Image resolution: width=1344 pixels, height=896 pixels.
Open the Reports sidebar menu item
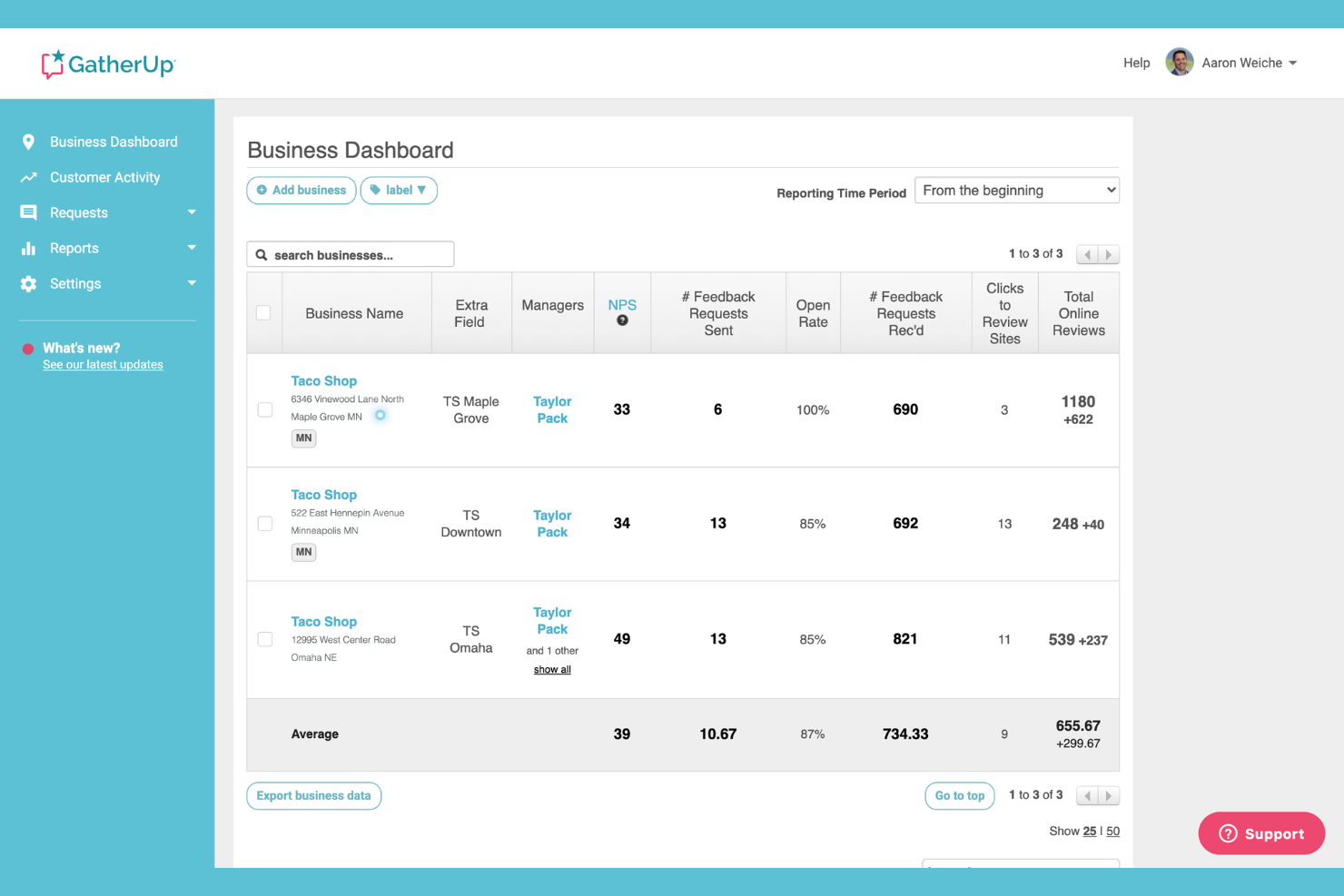74,248
